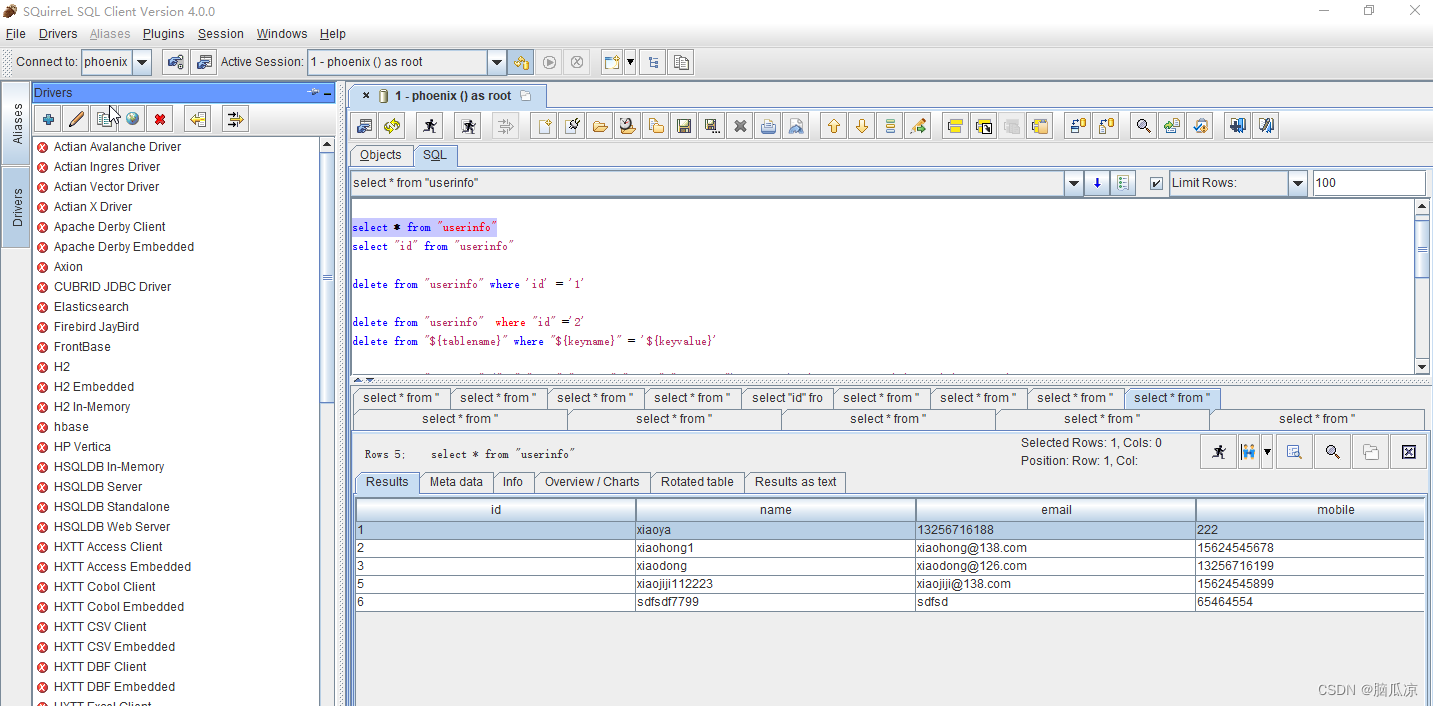Select Apache Derby Client driver
The width and height of the screenshot is (1433, 706).
pos(109,227)
